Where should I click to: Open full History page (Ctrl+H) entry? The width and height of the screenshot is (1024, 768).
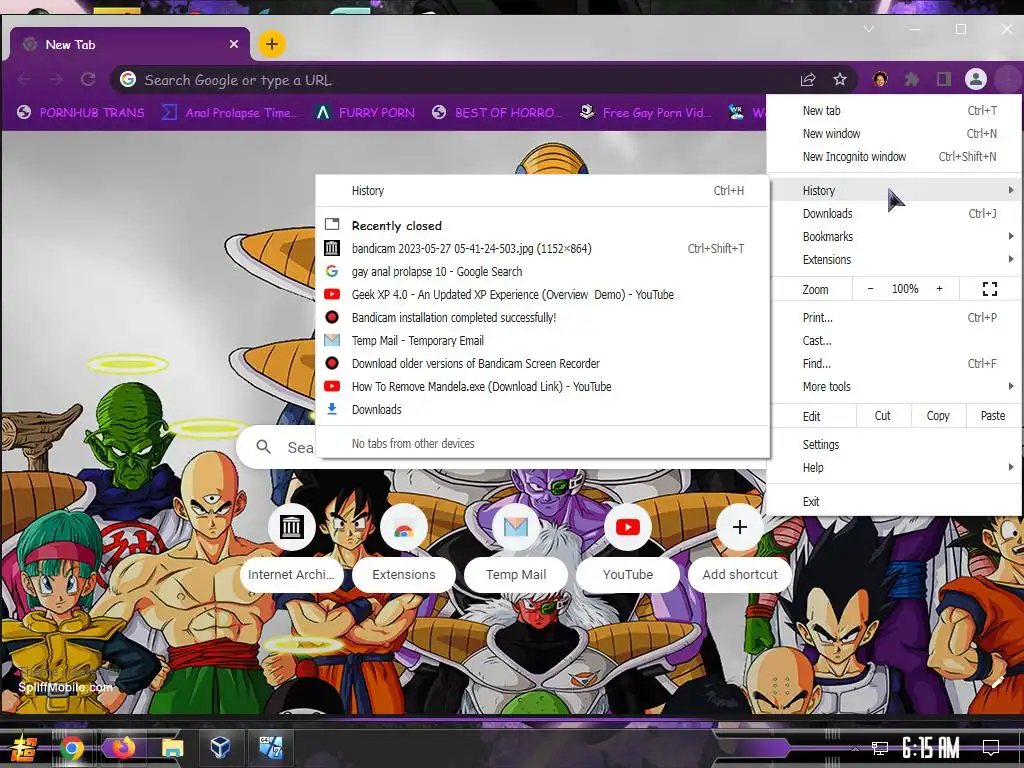point(543,190)
